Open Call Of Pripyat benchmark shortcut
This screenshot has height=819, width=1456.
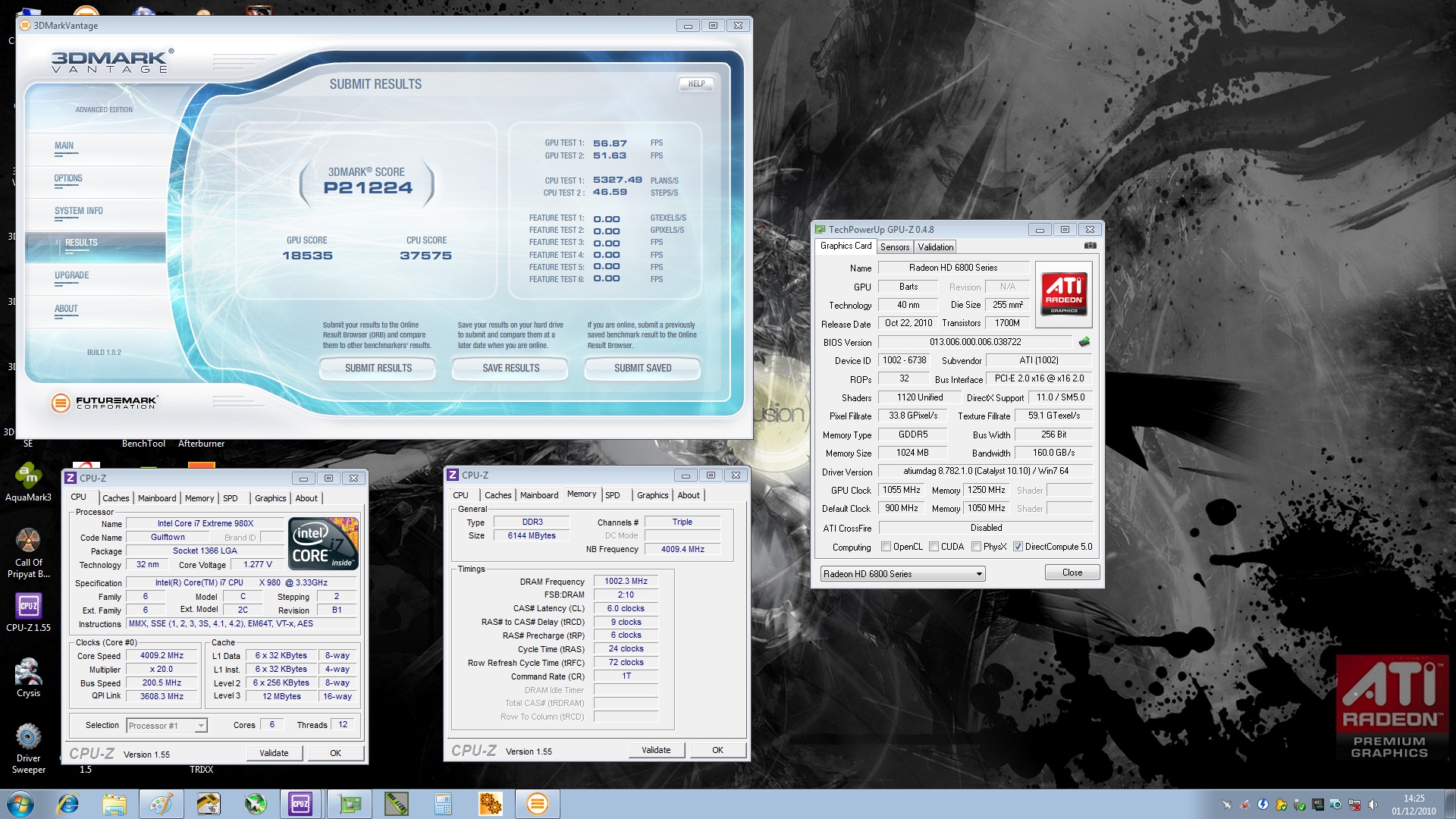pyautogui.click(x=28, y=541)
